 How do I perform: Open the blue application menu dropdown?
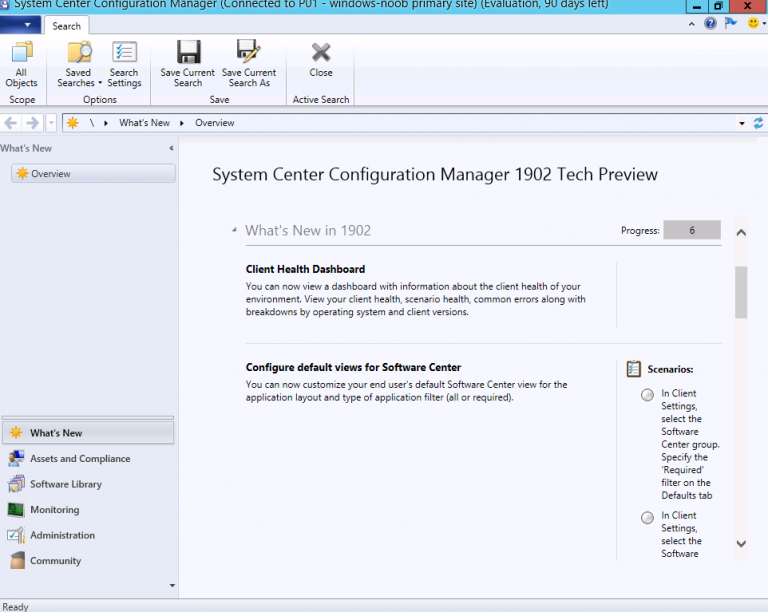point(19,24)
